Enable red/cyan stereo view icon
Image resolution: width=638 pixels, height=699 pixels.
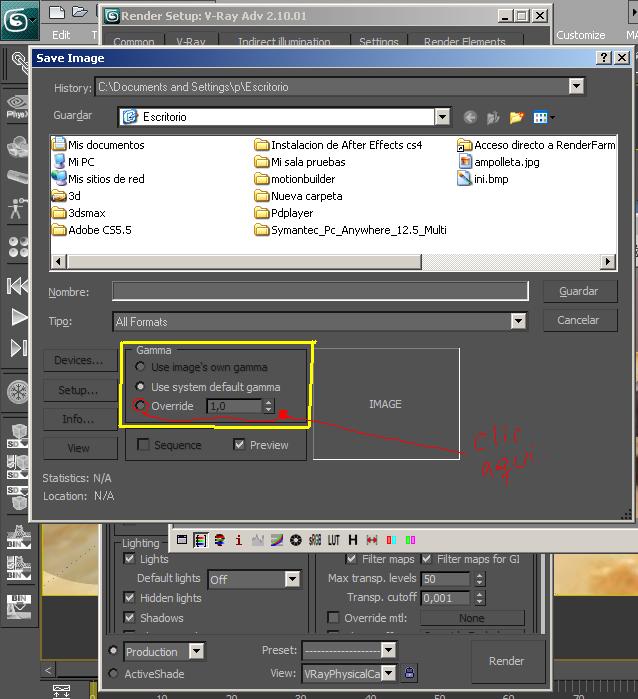pyautogui.click(x=391, y=540)
